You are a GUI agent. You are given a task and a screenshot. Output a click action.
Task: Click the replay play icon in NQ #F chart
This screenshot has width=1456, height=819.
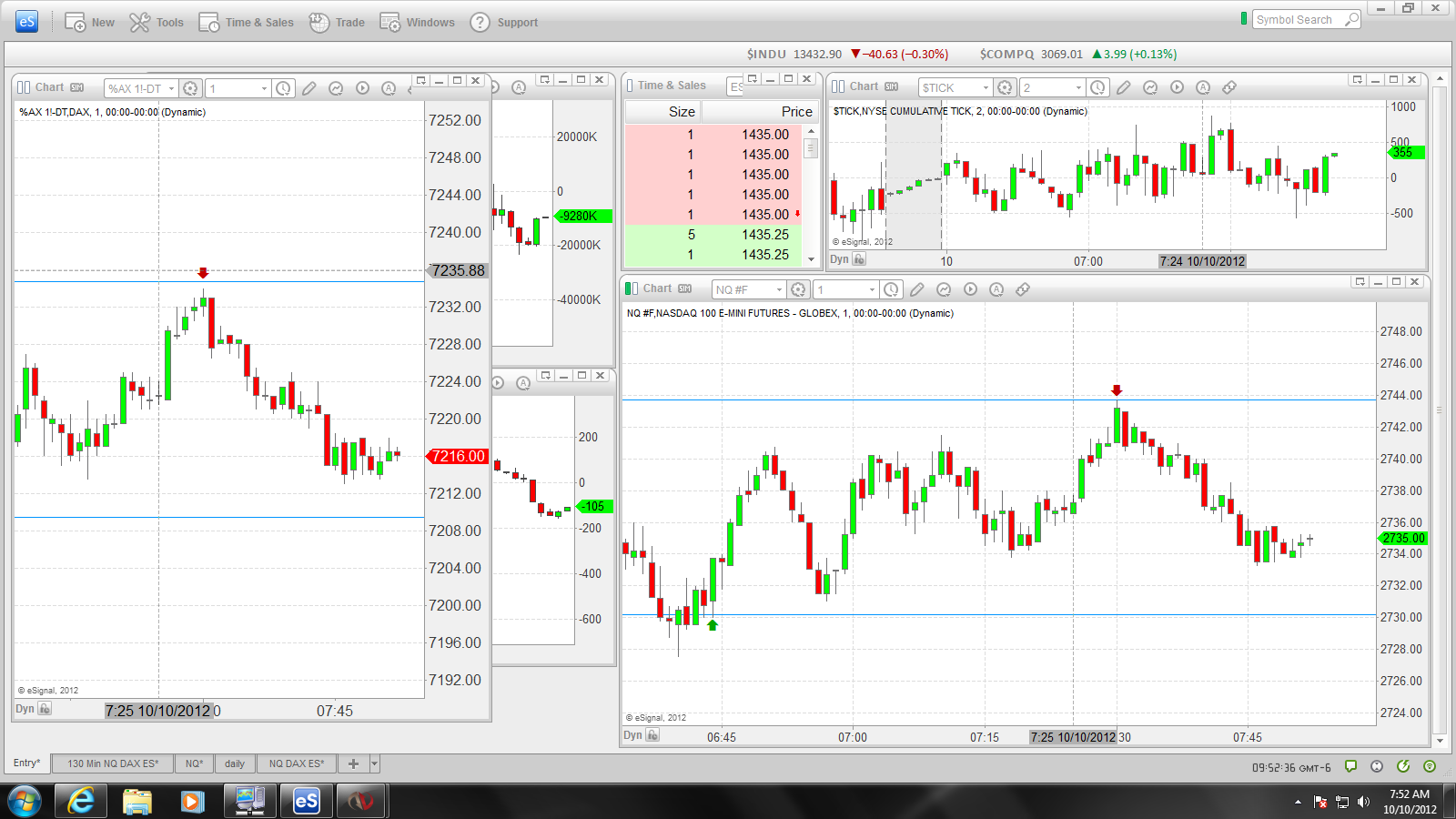(x=970, y=289)
